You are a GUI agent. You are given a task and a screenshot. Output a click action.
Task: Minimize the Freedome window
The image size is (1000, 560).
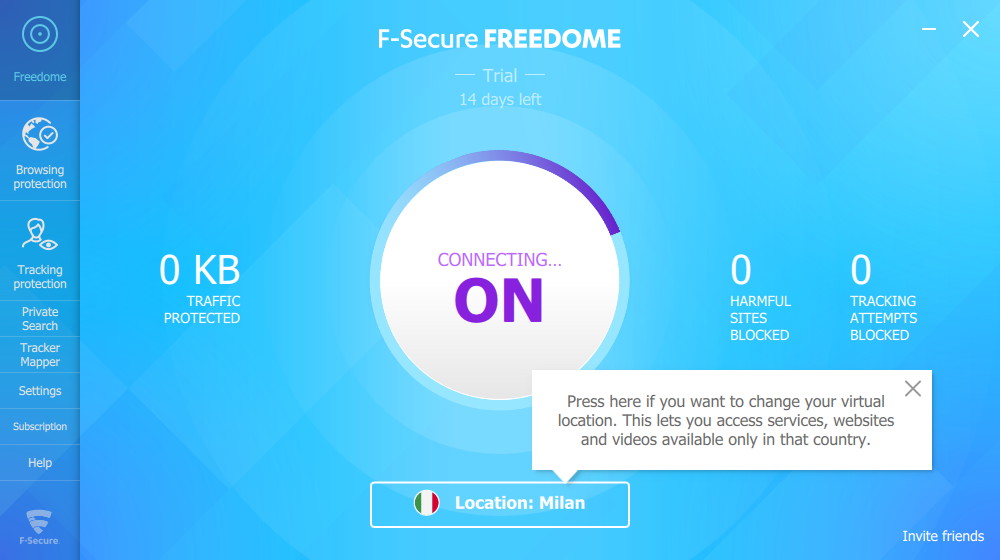point(929,29)
